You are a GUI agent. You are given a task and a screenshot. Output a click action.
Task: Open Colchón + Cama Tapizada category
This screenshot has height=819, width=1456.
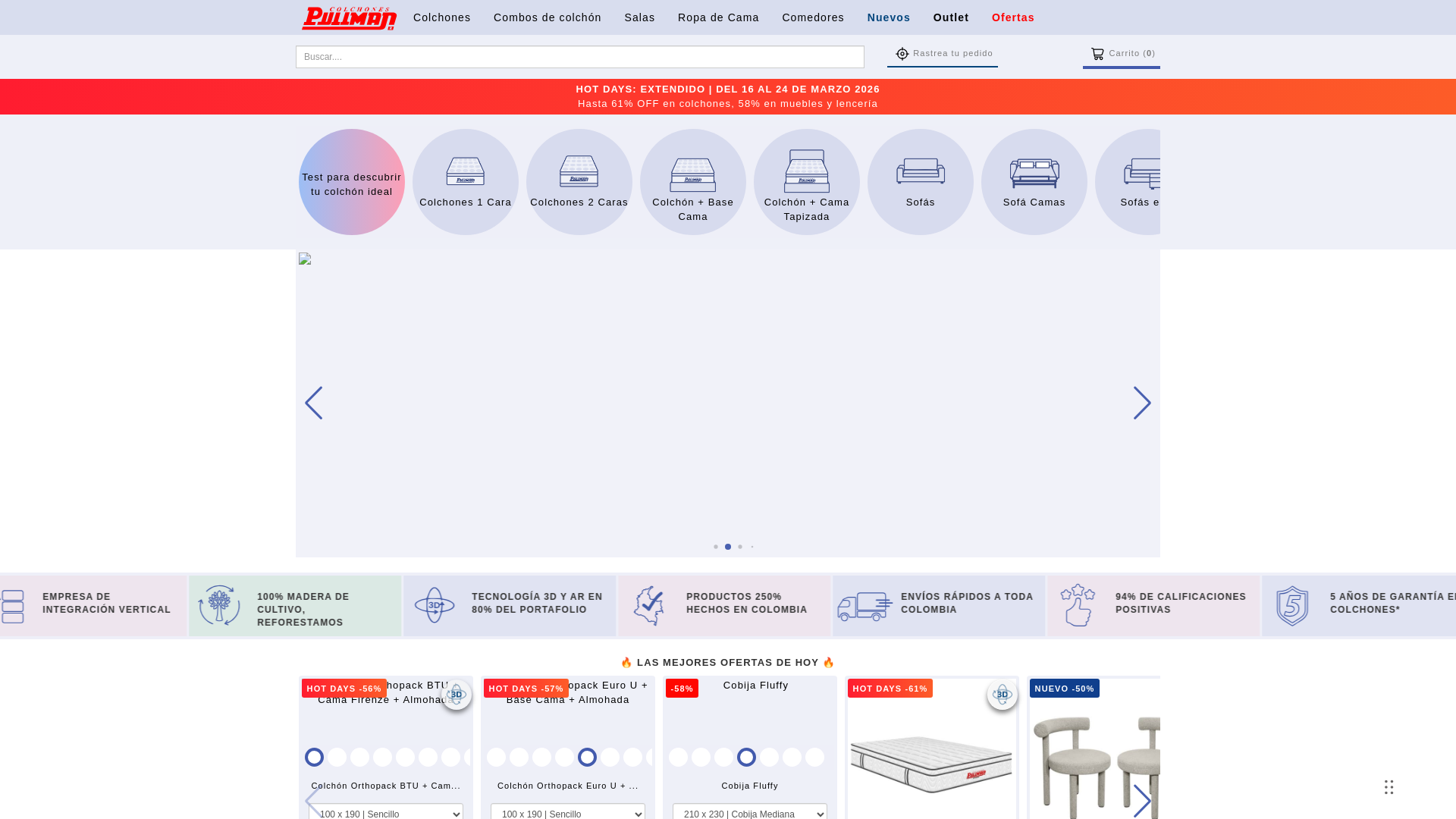pyautogui.click(x=807, y=182)
